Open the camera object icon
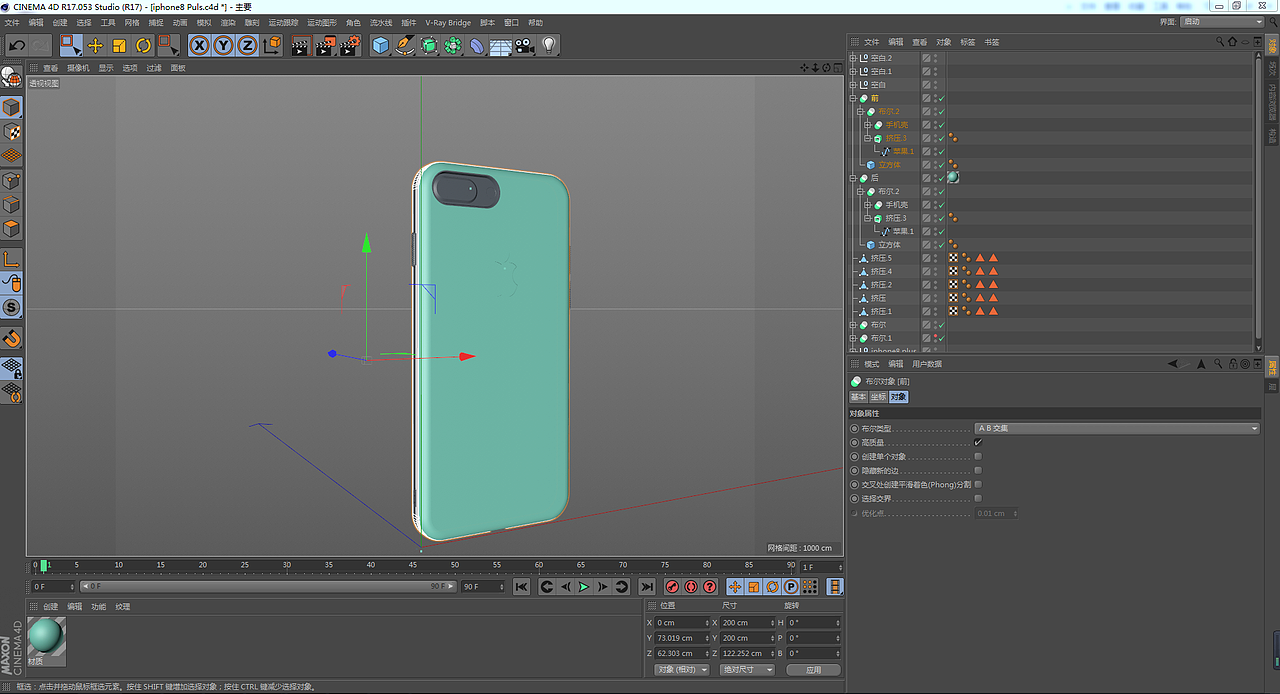Image resolution: width=1280 pixels, height=694 pixels. pos(524,45)
